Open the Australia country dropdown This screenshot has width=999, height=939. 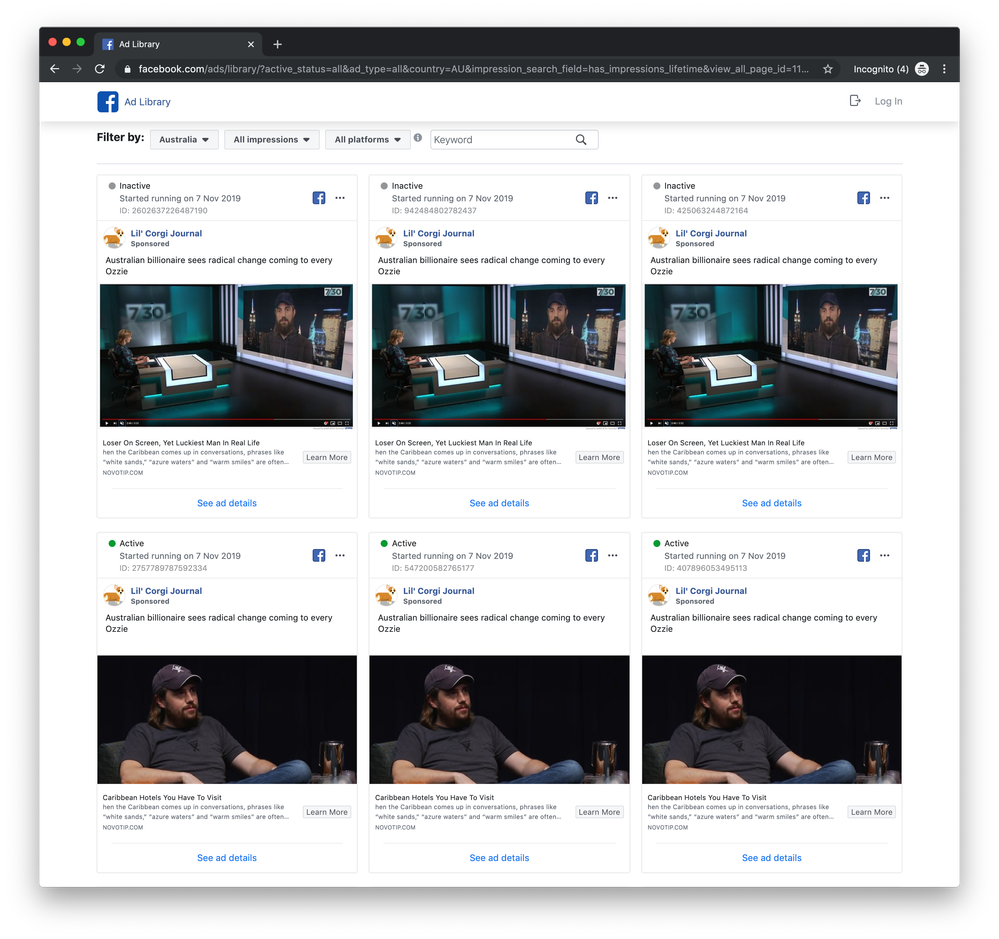tap(184, 140)
